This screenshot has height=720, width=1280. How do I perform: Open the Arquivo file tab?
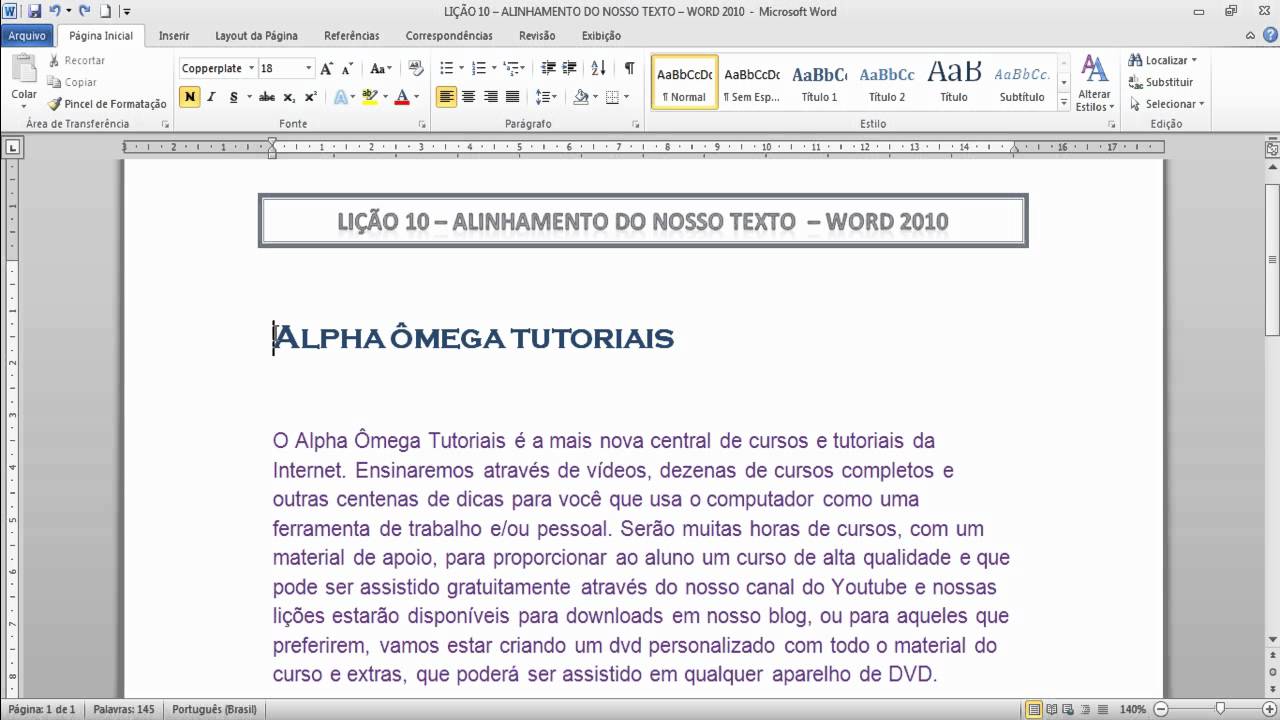point(27,36)
